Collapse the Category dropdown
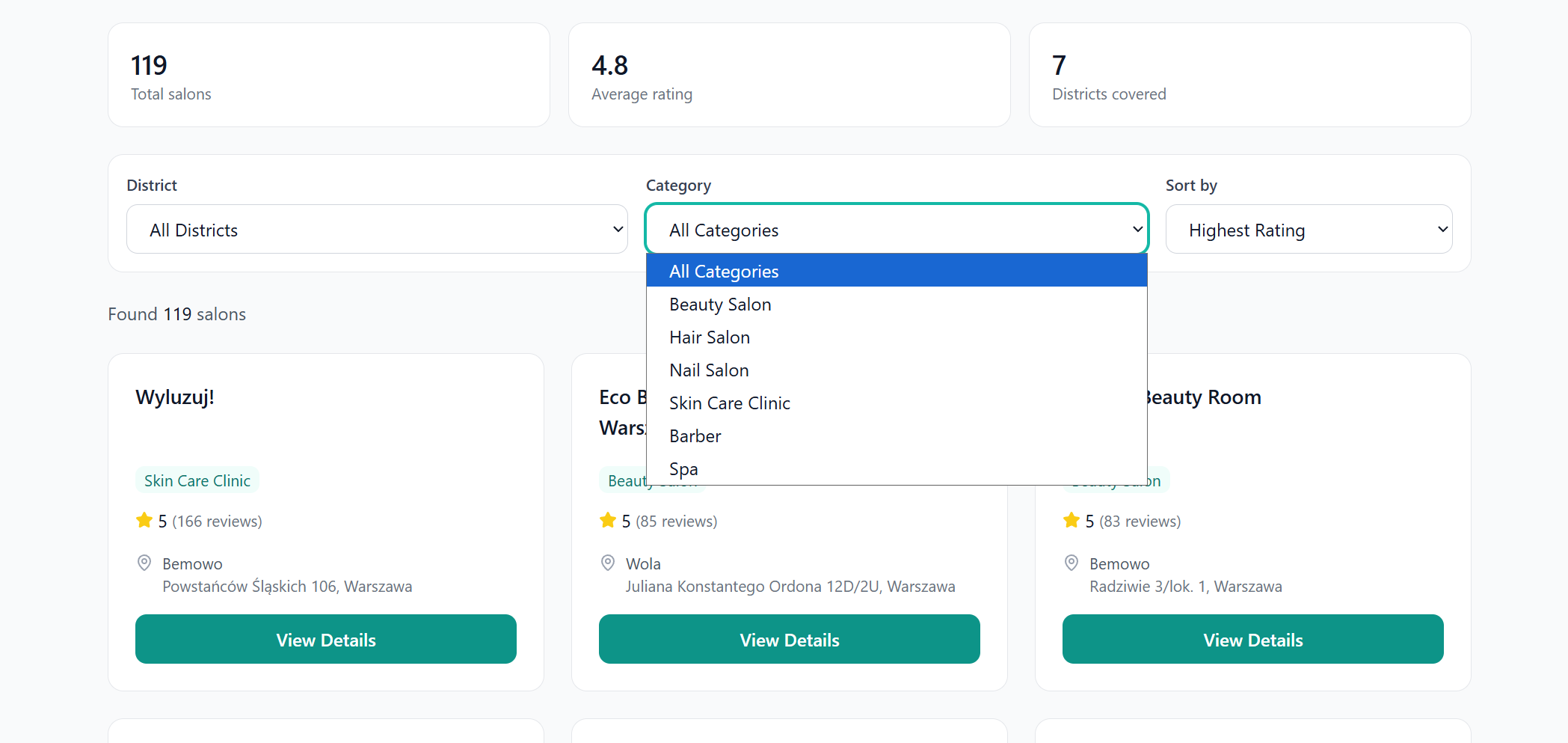Viewport: 1568px width, 743px height. click(x=897, y=229)
